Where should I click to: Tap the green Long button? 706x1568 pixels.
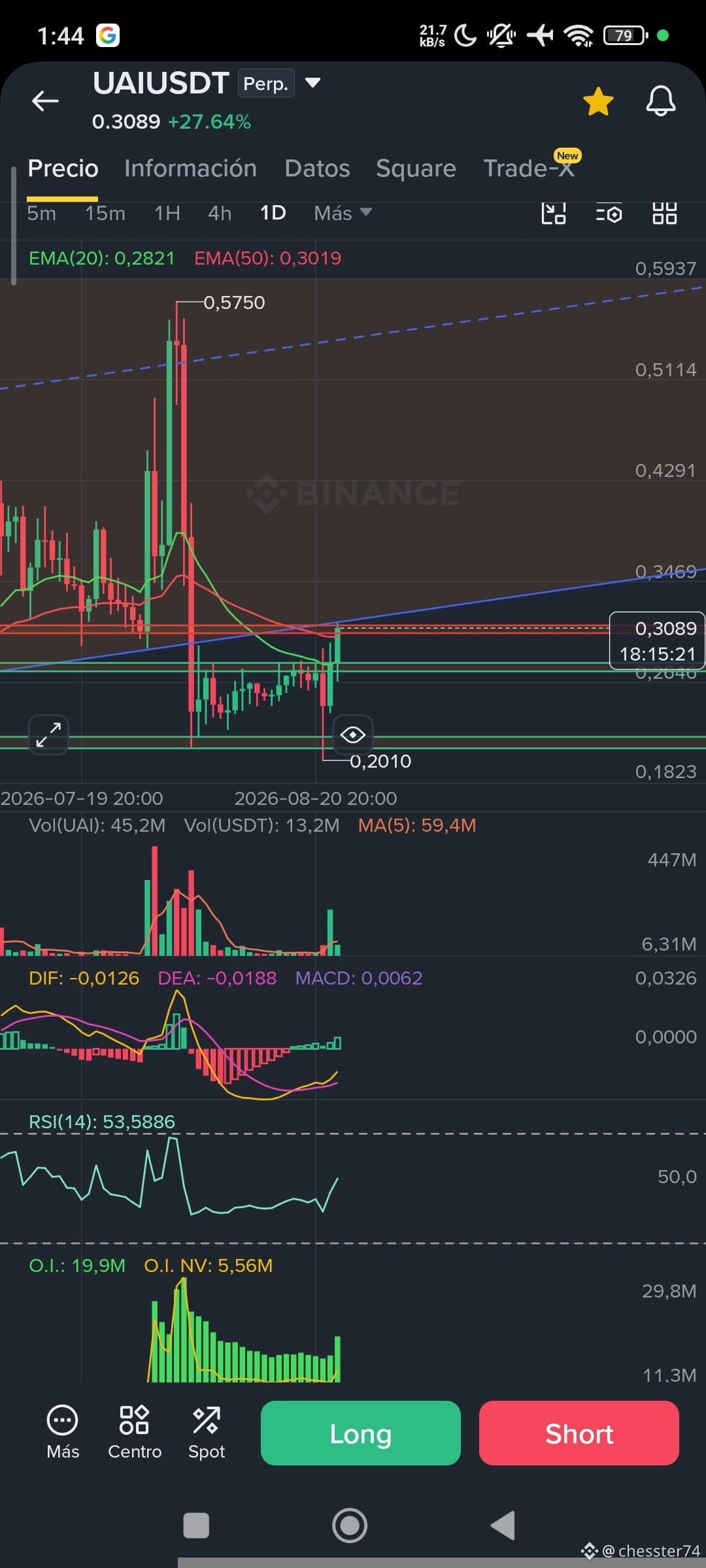point(361,1433)
